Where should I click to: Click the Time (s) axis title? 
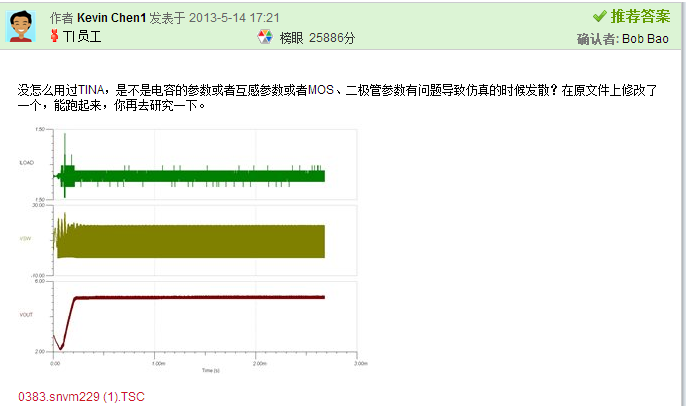click(x=211, y=370)
